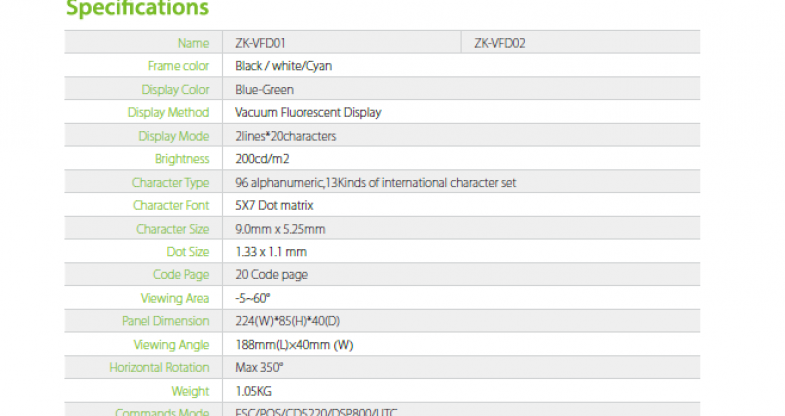Click the 1.05KG weight value
The image size is (785, 416).
(256, 391)
